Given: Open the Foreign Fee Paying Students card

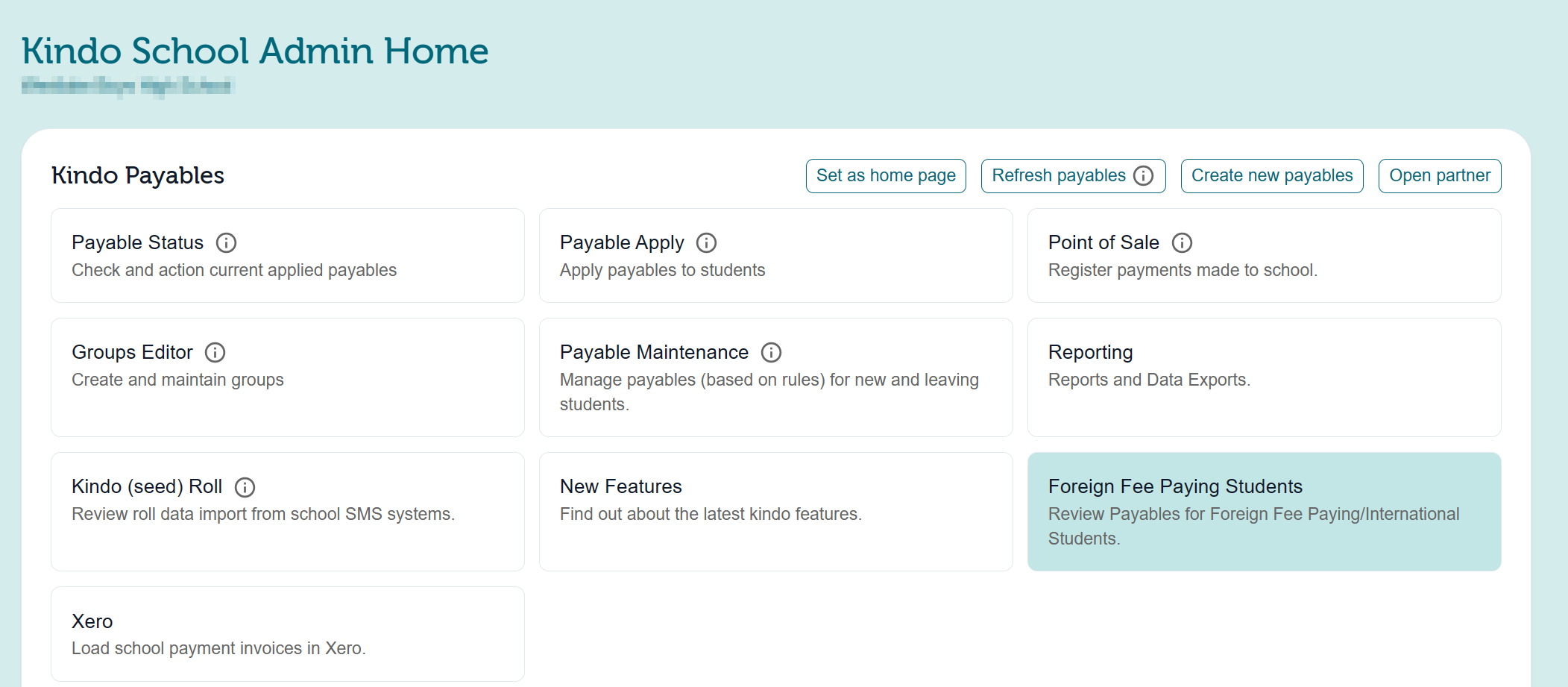Looking at the screenshot, I should point(1265,512).
